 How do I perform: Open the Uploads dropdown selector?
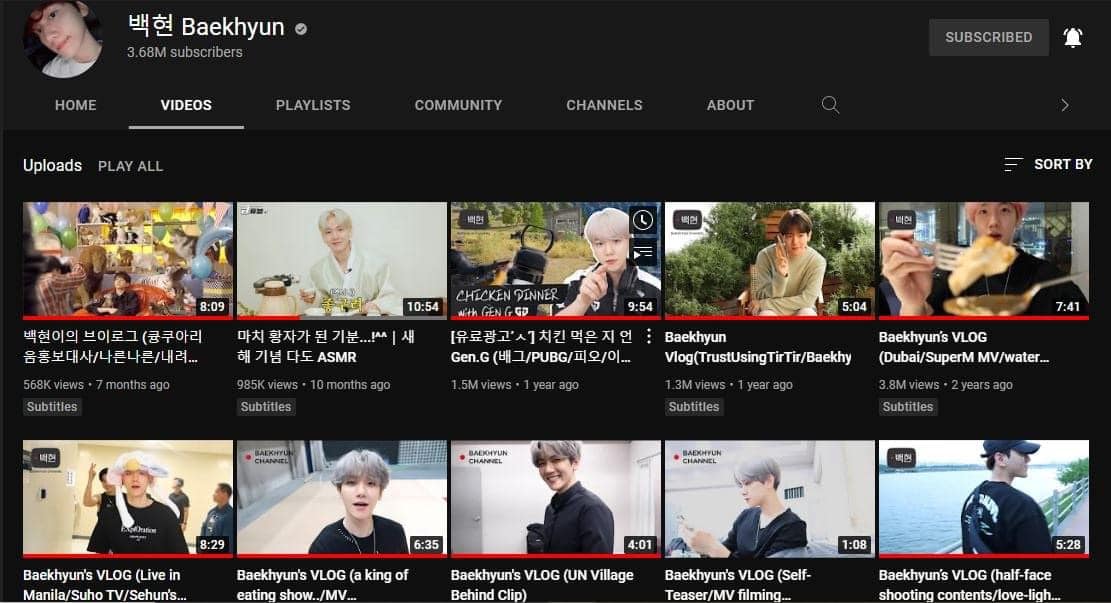[x=52, y=166]
